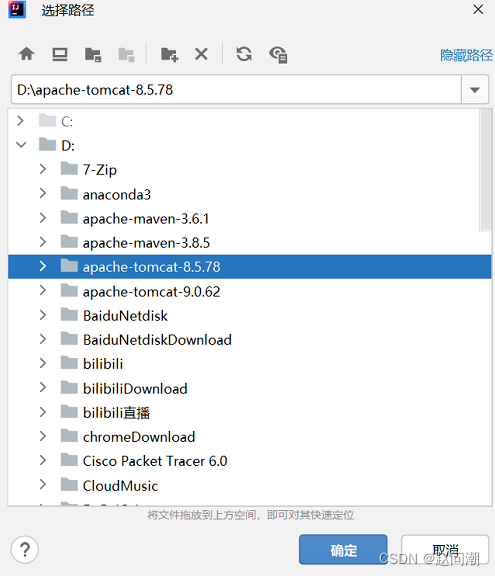
Task: Click the 隐藏路径 hide path link
Action: point(466,55)
